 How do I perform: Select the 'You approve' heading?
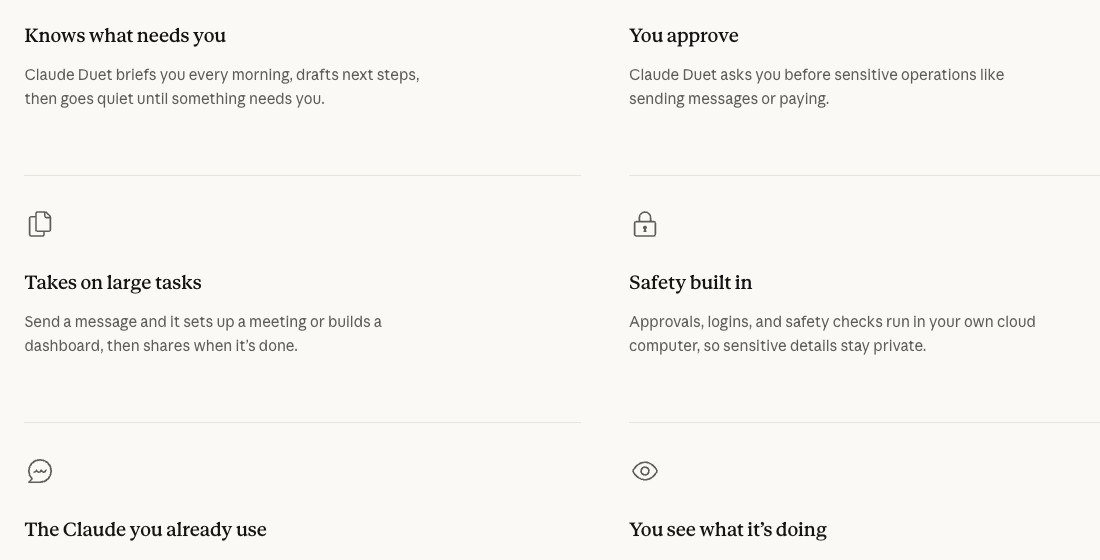(683, 36)
